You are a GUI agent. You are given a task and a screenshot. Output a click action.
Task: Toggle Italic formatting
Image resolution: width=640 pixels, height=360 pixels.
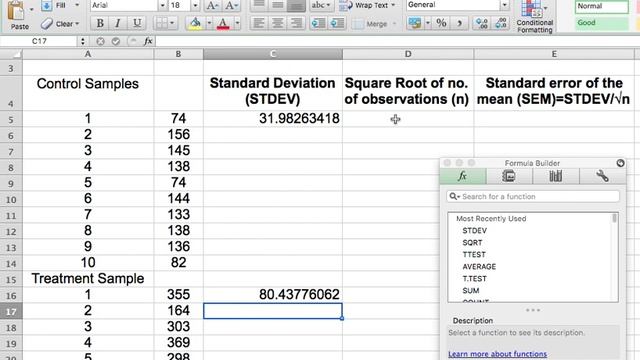tap(118, 23)
